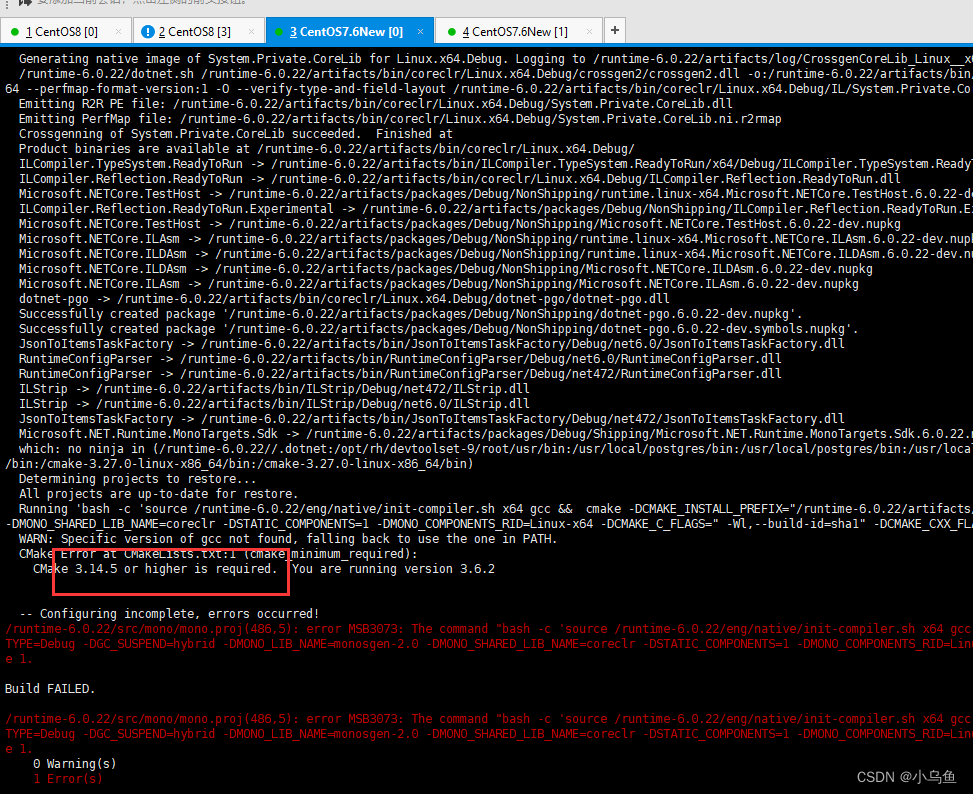Close the CentOS7.6New [1] session tab
973x794 pixels.
pyautogui.click(x=588, y=31)
